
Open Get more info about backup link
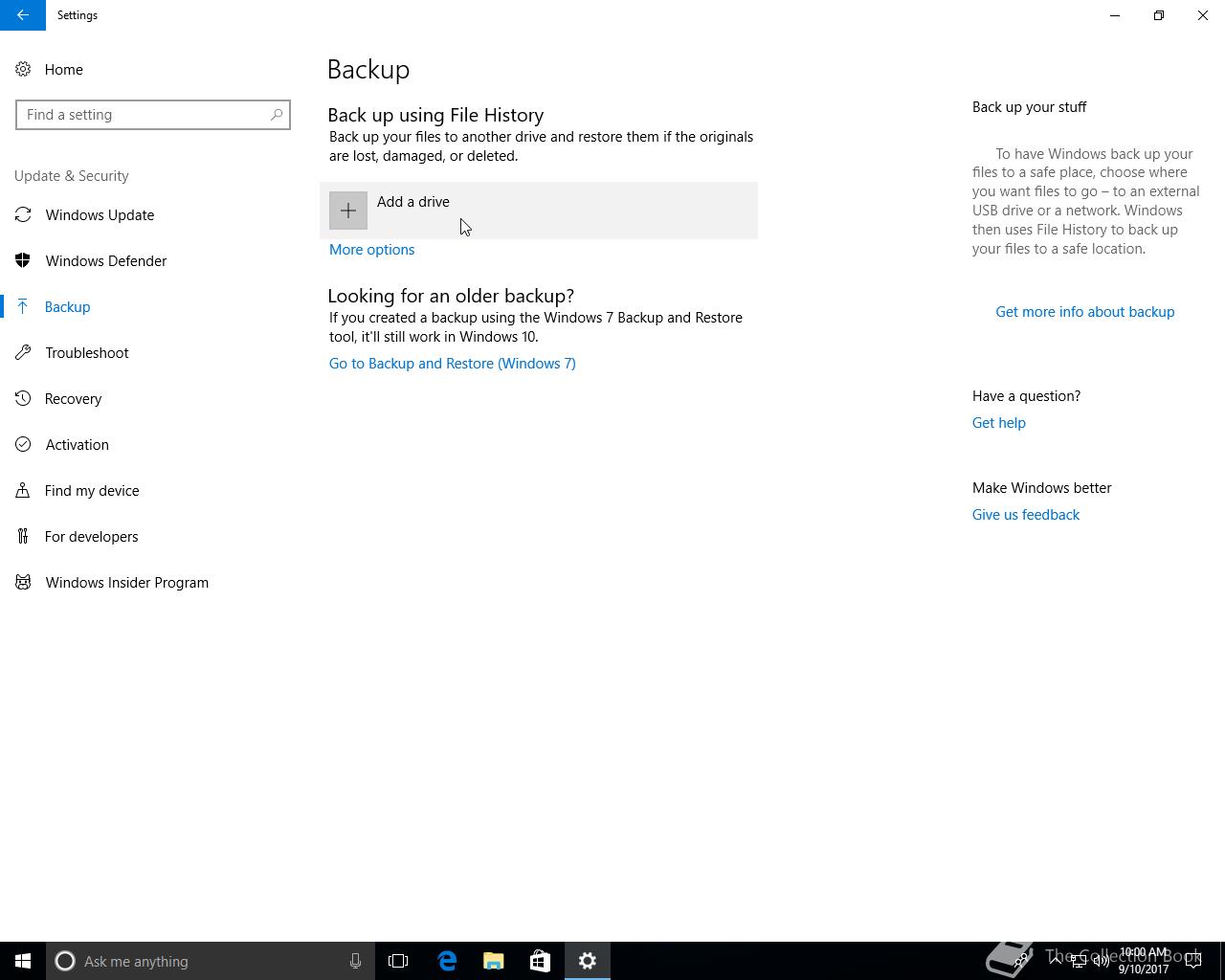(1085, 312)
